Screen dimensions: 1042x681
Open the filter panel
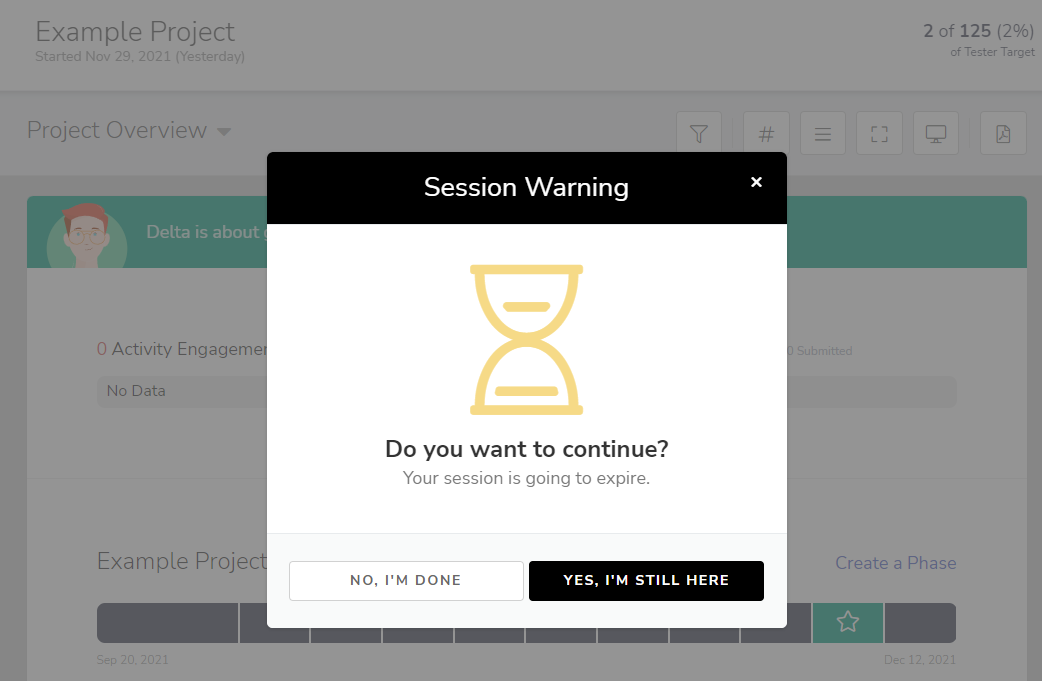(x=698, y=132)
